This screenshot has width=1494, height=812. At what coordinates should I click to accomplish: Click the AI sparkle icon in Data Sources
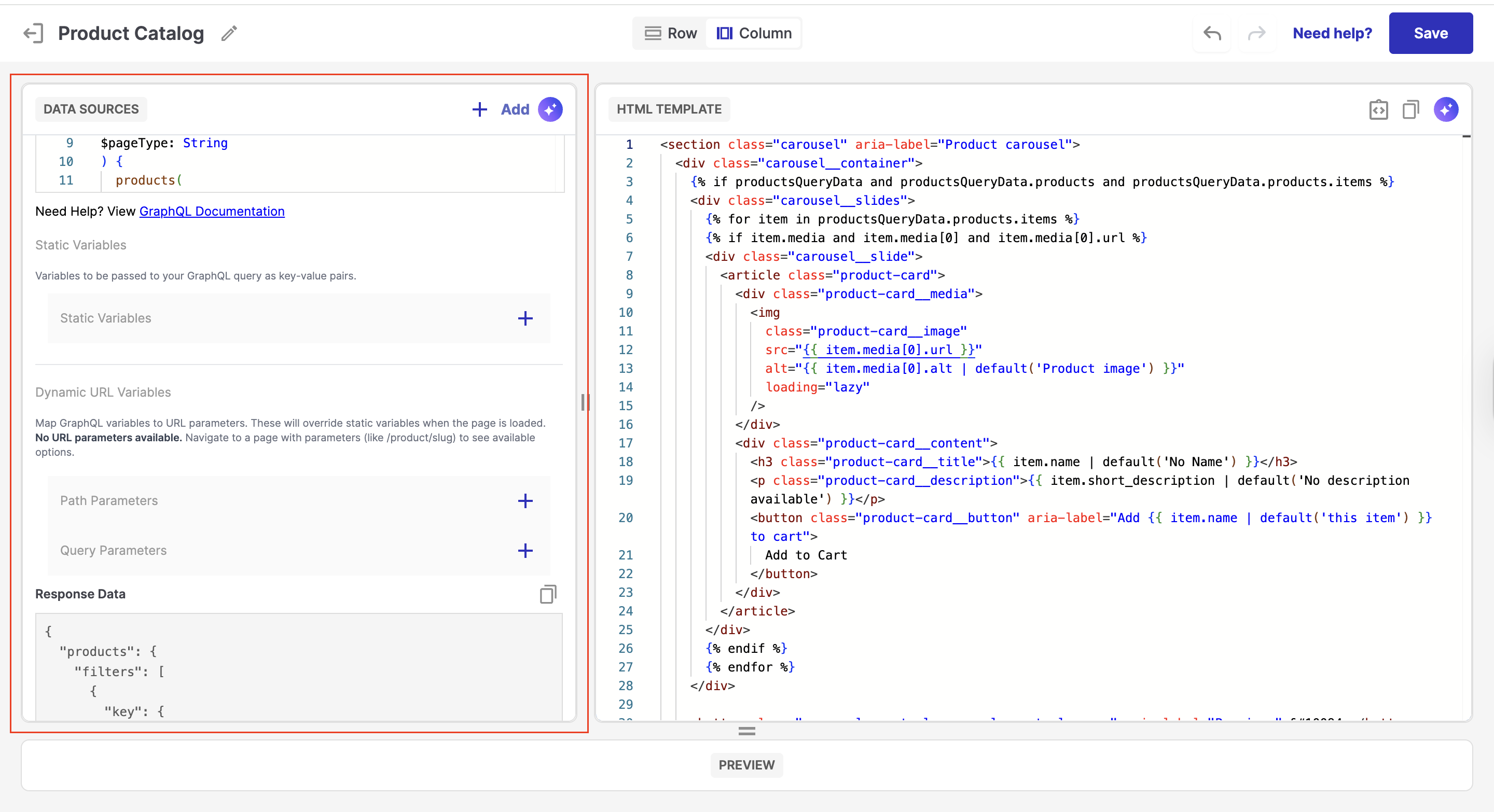point(550,109)
